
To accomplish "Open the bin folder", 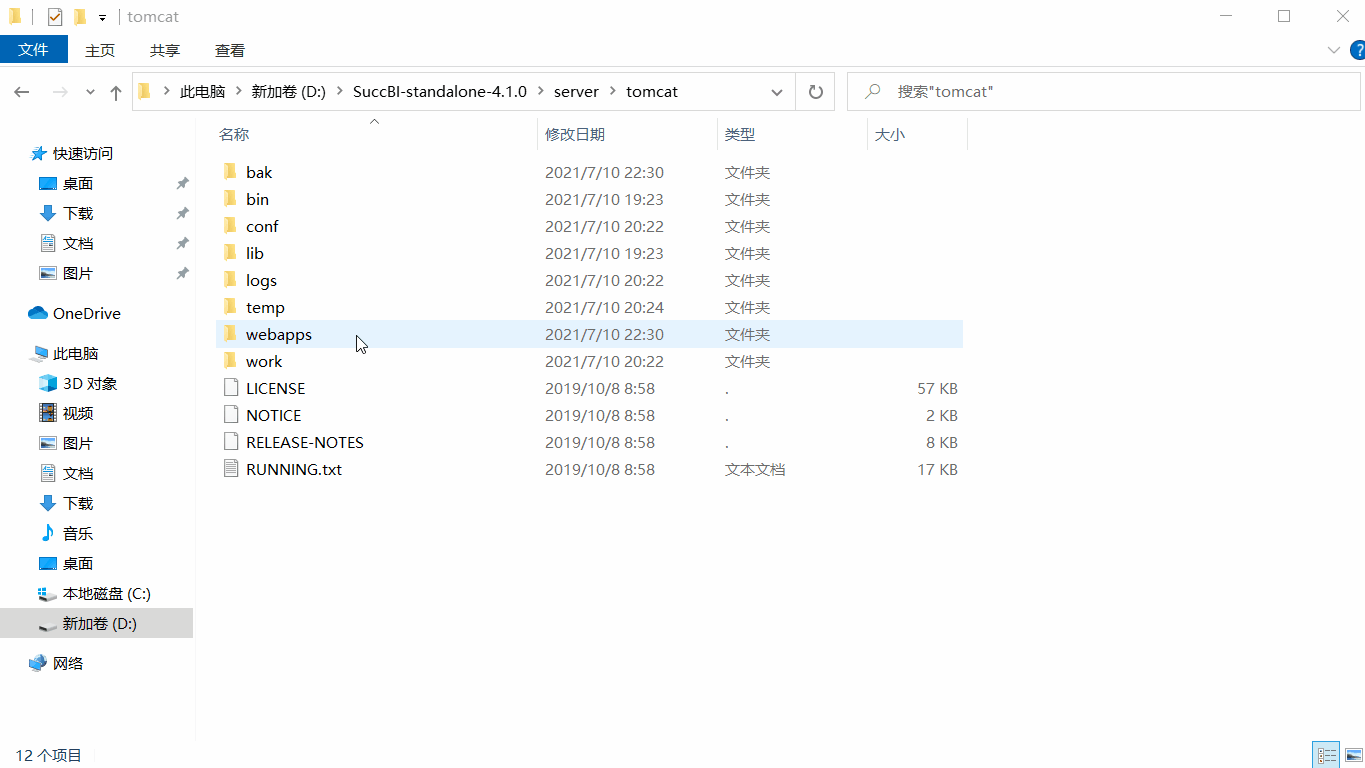I will pos(257,199).
